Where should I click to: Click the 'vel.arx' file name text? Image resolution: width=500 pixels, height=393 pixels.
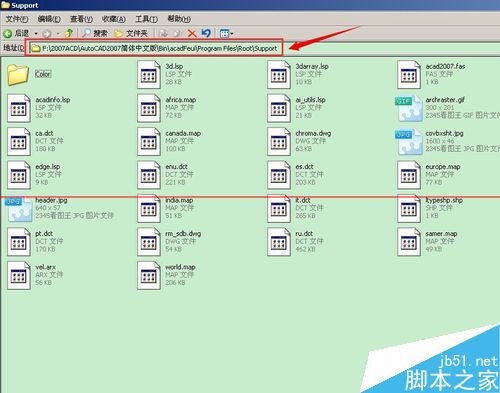[x=46, y=267]
